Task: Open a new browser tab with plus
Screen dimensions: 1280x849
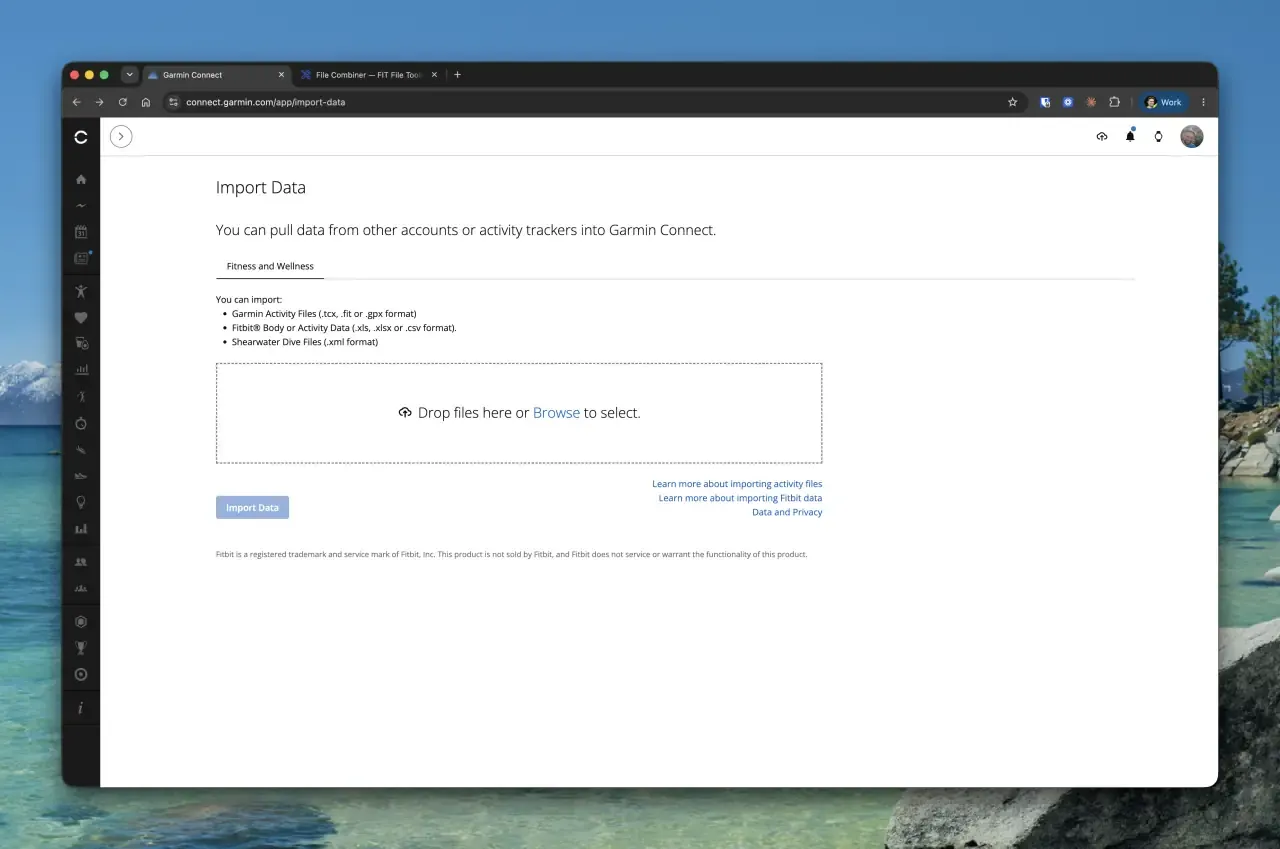Action: click(457, 75)
